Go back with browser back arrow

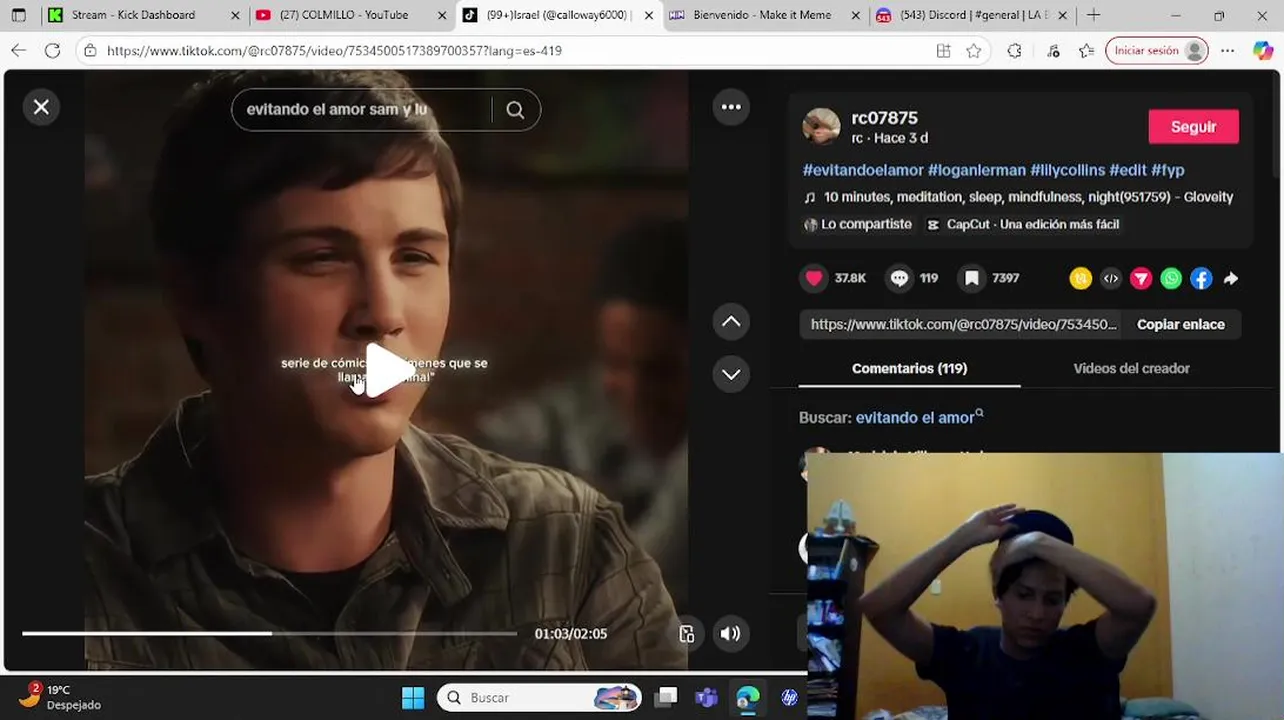point(18,50)
